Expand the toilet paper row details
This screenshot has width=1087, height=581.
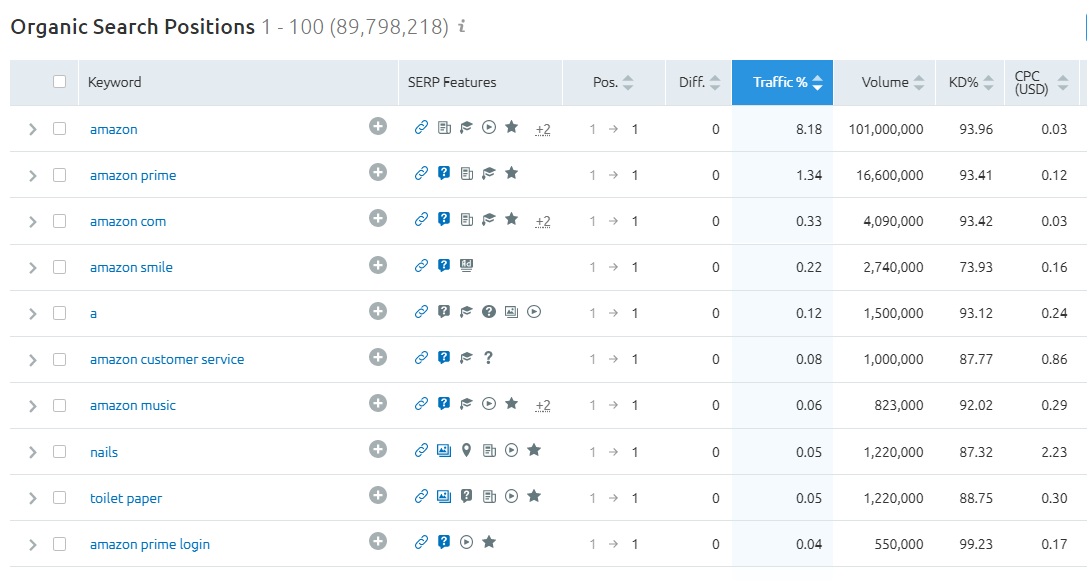pos(33,498)
